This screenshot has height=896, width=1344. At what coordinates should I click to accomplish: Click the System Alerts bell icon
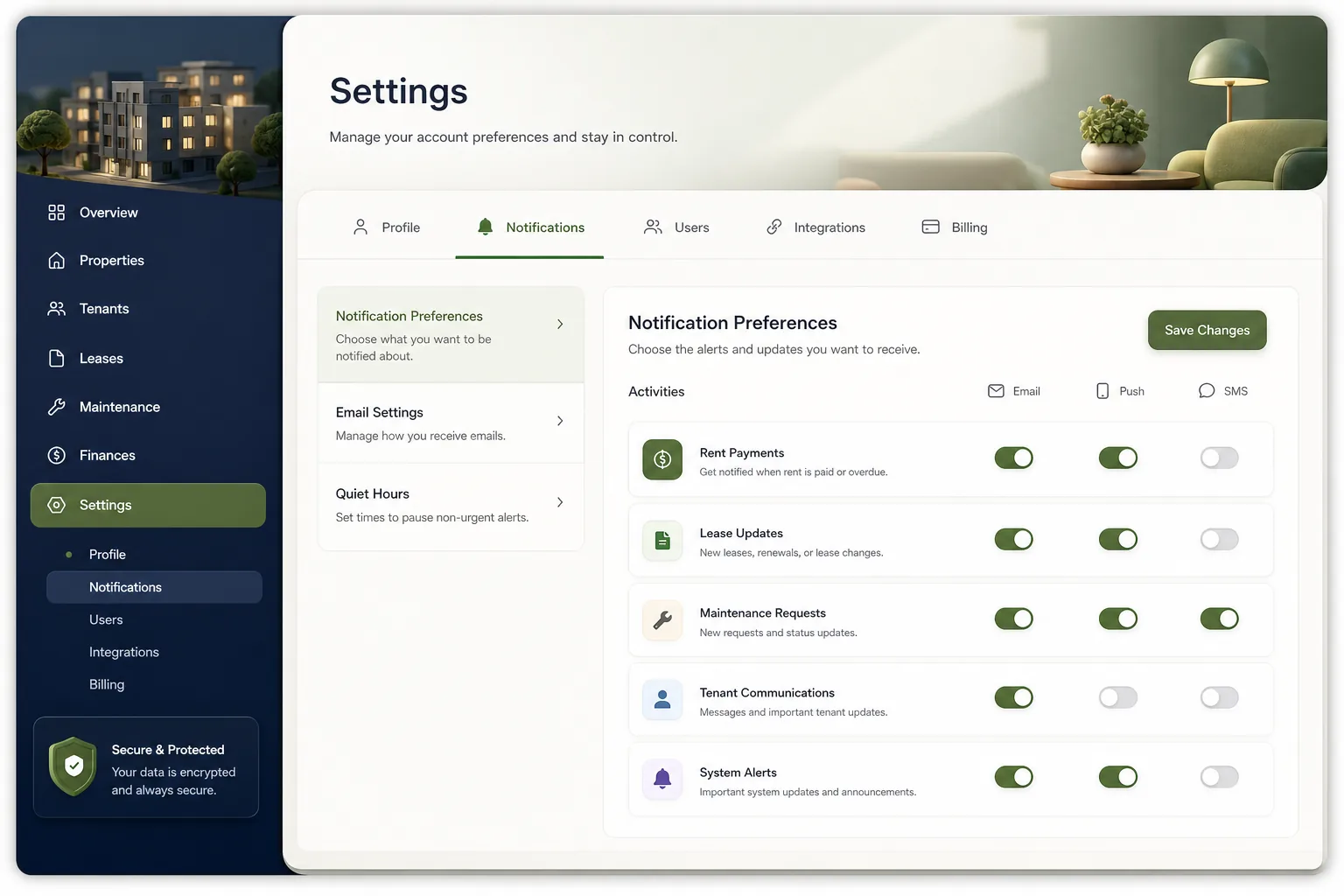pyautogui.click(x=662, y=779)
